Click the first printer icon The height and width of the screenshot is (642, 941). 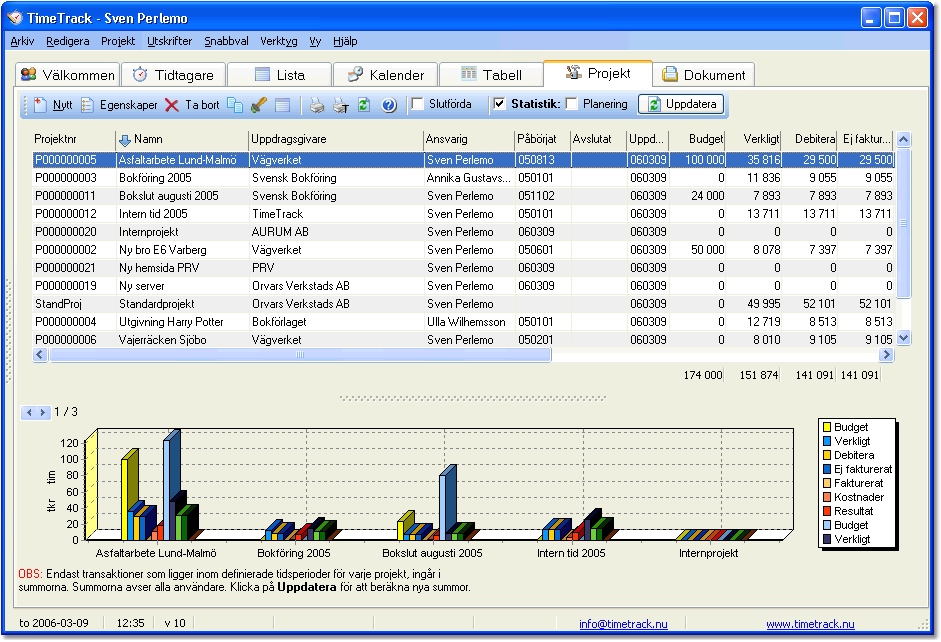click(x=317, y=105)
